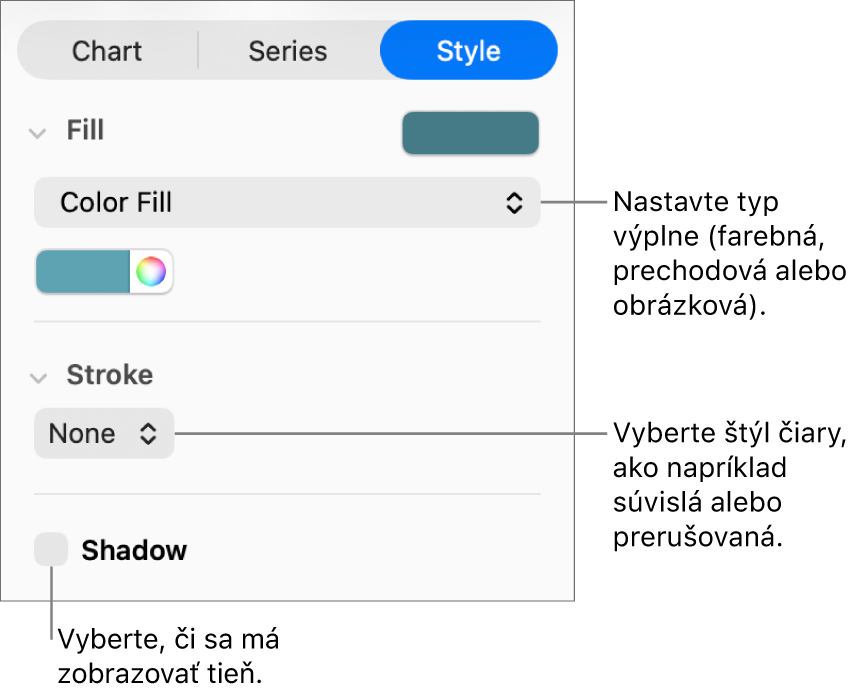
Task: Collapse the Fill section chevron
Action: click(38, 132)
